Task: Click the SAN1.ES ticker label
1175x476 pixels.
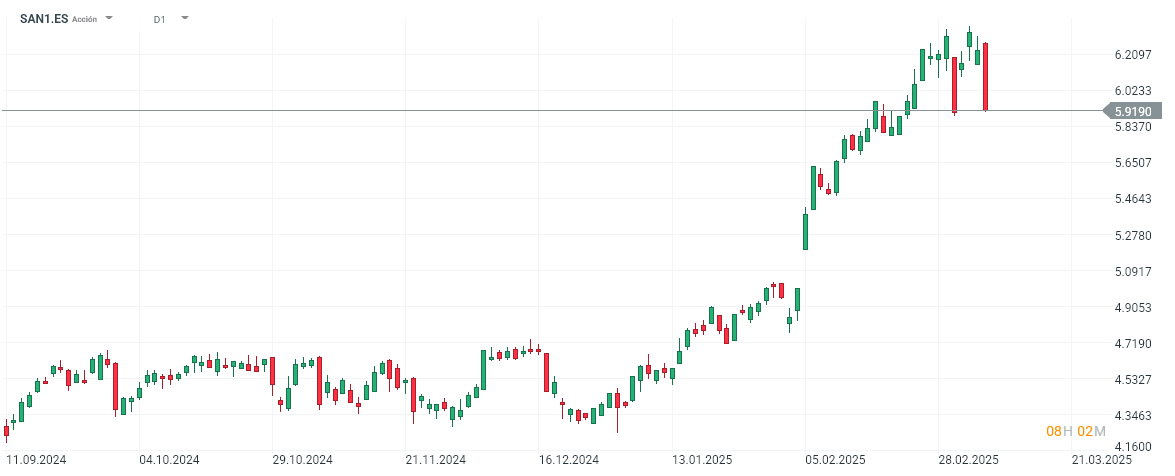Action: pyautogui.click(x=43, y=19)
